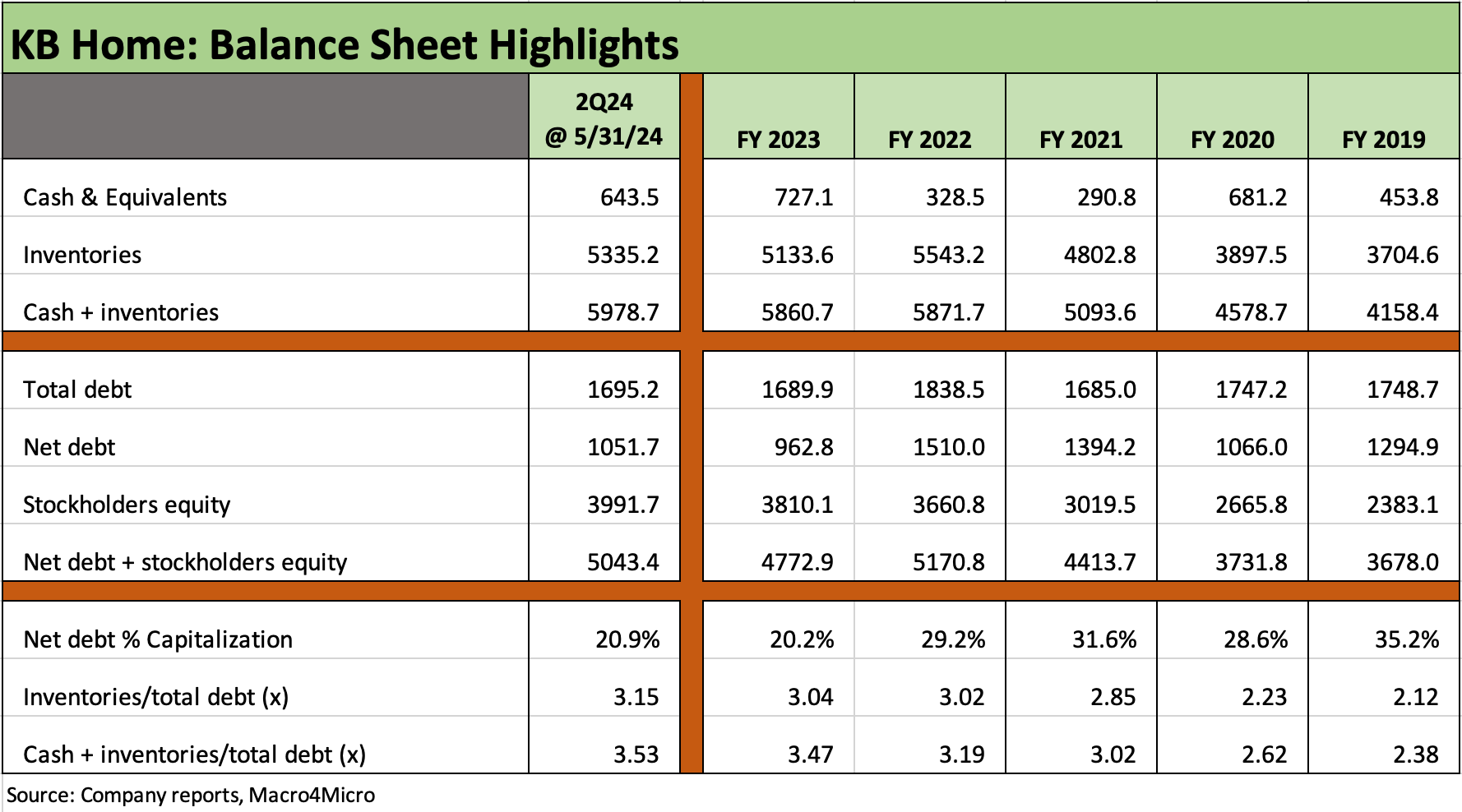Screen dimensions: 1462x812
Task: Select the 2Q24 net debt value 1051.7
Action: (x=622, y=447)
